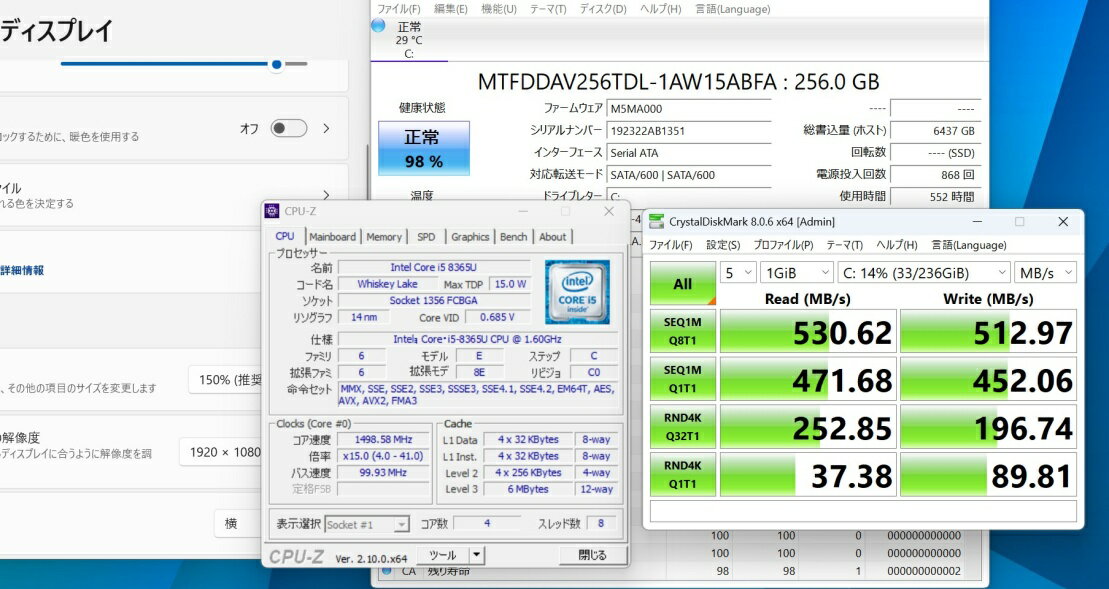Click the CrystalDiskMark title bar icon

pos(656,221)
